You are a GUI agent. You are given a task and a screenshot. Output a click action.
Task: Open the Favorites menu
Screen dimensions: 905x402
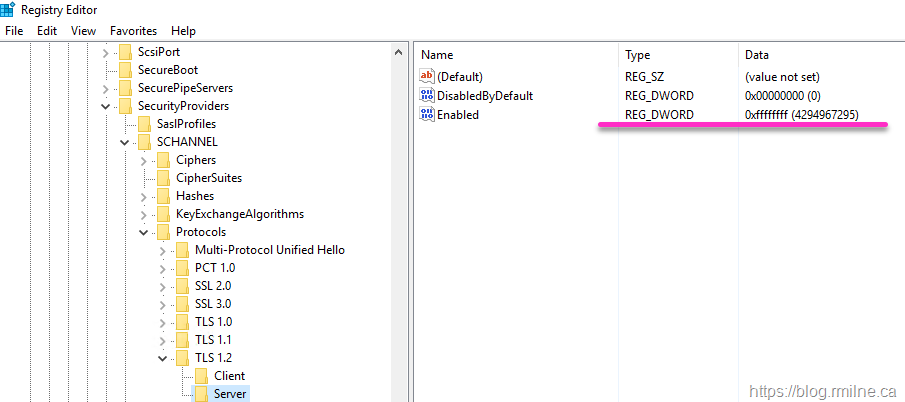[x=133, y=31]
